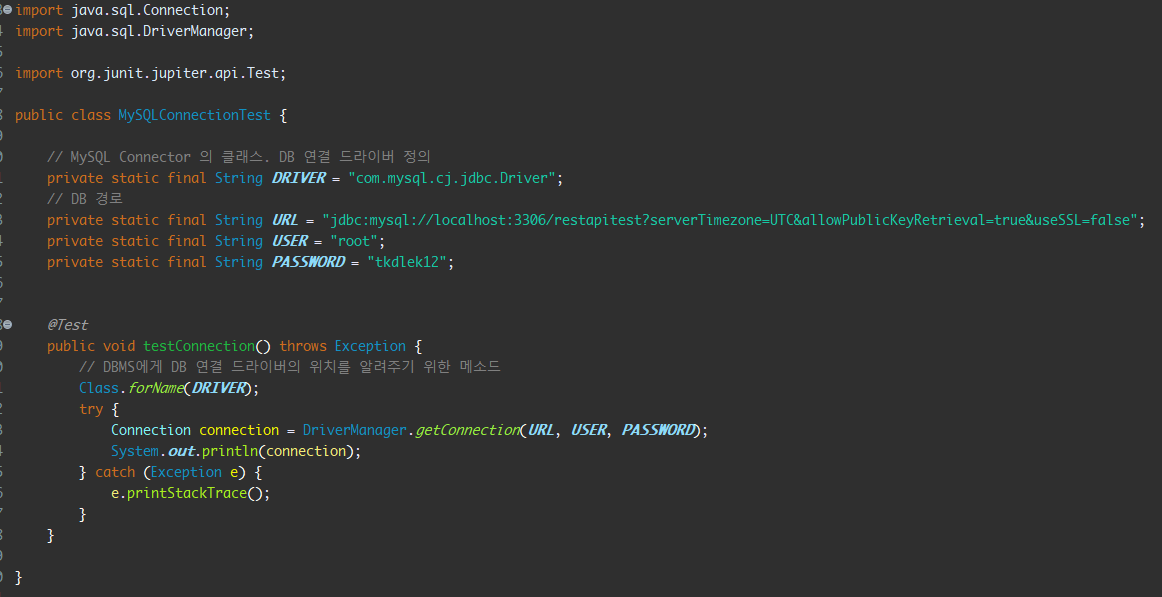1162x597 pixels.
Task: Click the "com.mysql.cj.jdbc.Driver" string literal
Action: click(451, 179)
